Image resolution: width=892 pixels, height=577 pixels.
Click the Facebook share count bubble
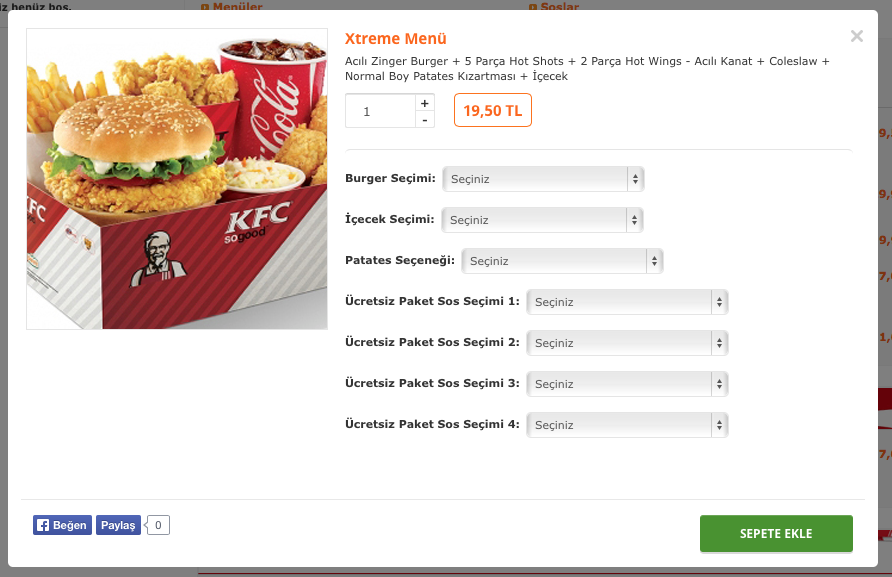tap(158, 525)
